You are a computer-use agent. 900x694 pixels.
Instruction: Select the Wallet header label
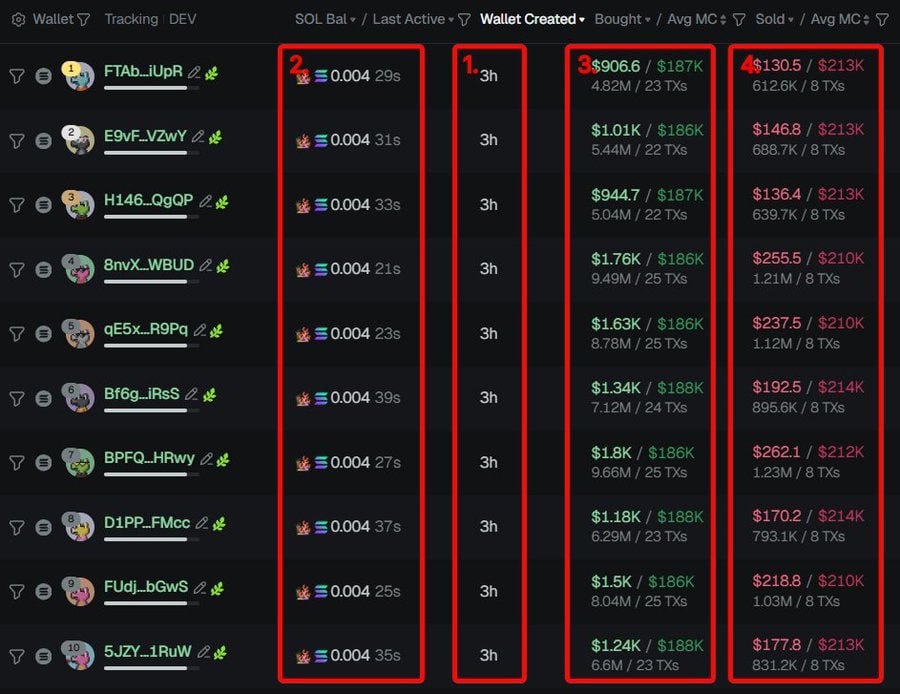coord(53,19)
